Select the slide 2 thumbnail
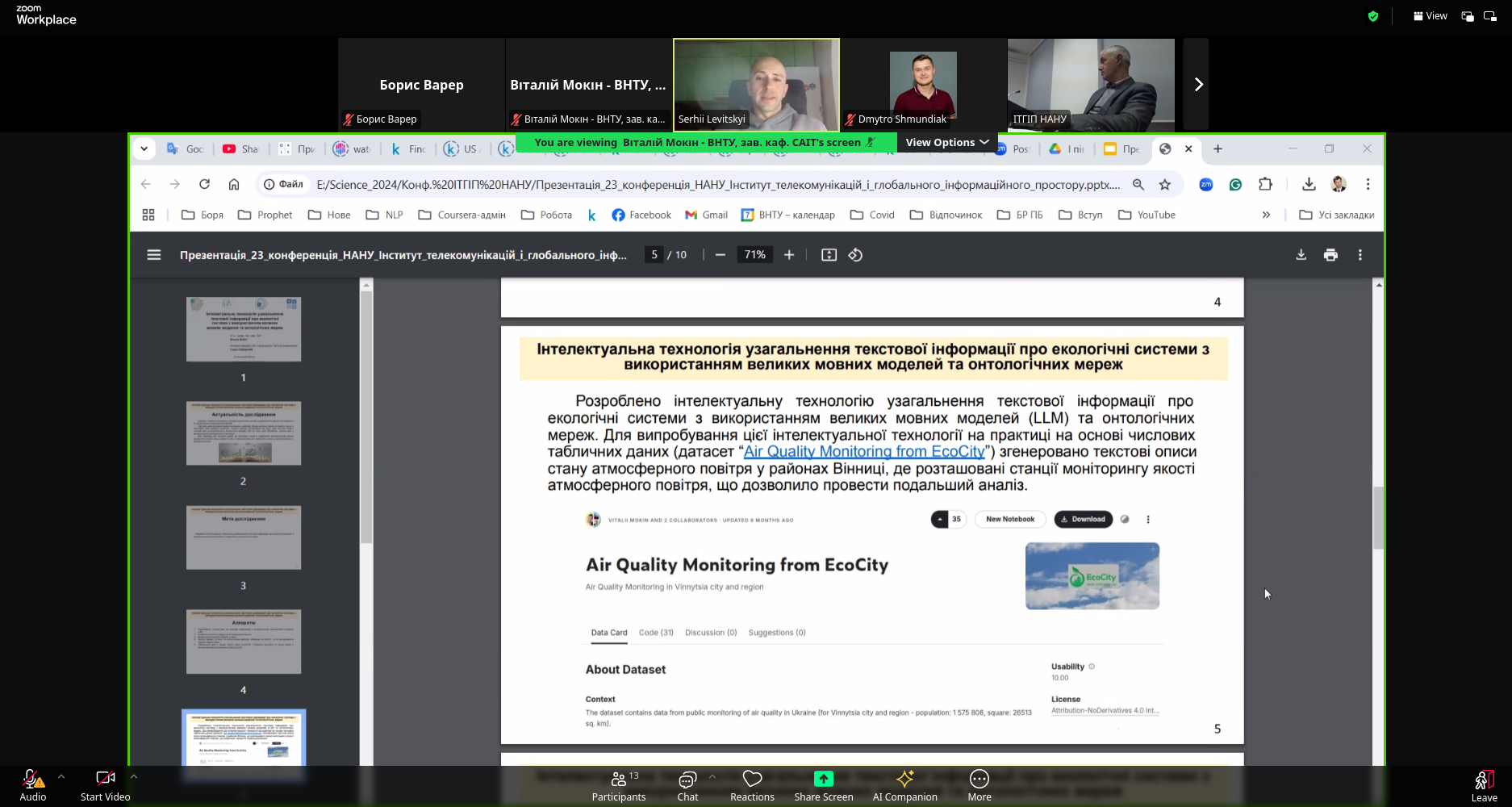This screenshot has height=807, width=1512. [x=244, y=433]
